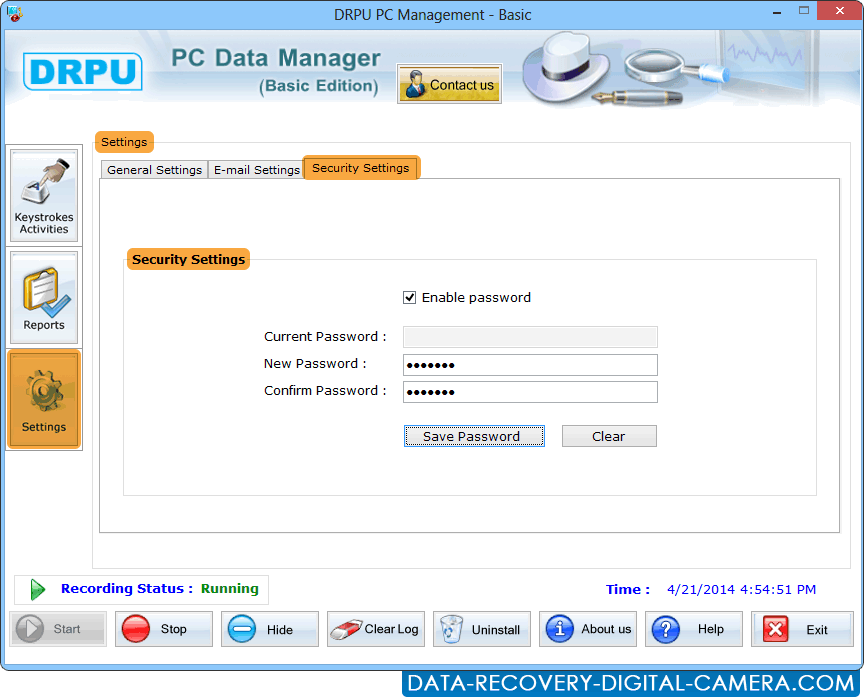Click the 'Time :' label
The image size is (864, 697).
pyautogui.click(x=628, y=590)
